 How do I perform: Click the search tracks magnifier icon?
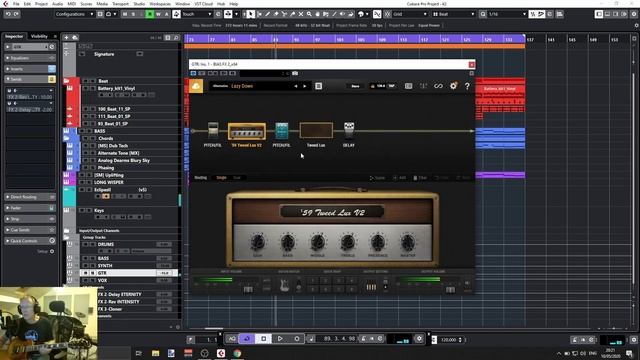pos(176,38)
